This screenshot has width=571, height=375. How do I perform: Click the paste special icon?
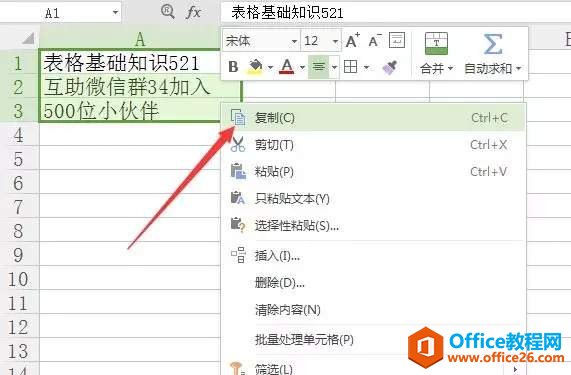tap(238, 225)
